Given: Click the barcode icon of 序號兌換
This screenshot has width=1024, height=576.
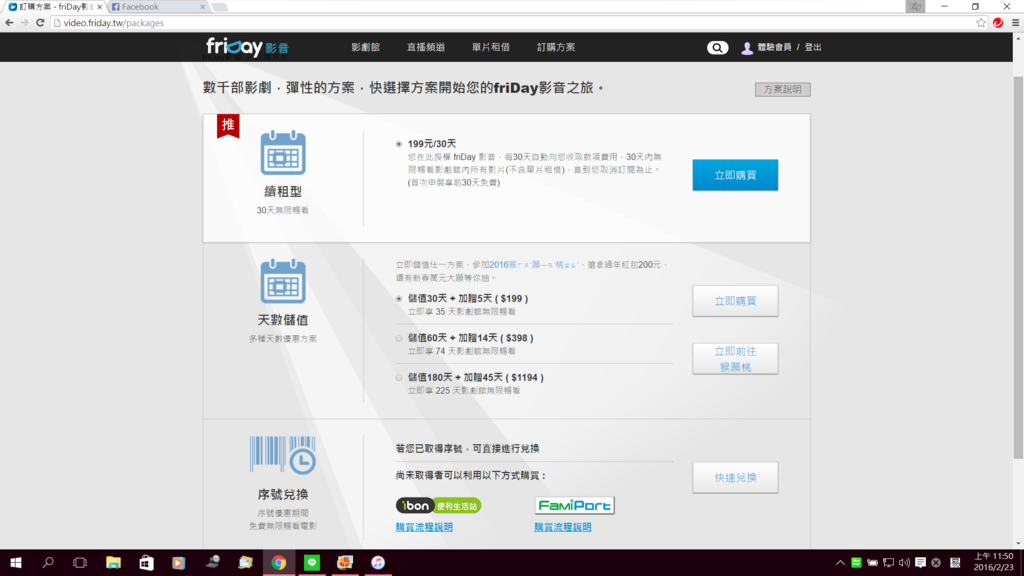Looking at the screenshot, I should click(283, 455).
